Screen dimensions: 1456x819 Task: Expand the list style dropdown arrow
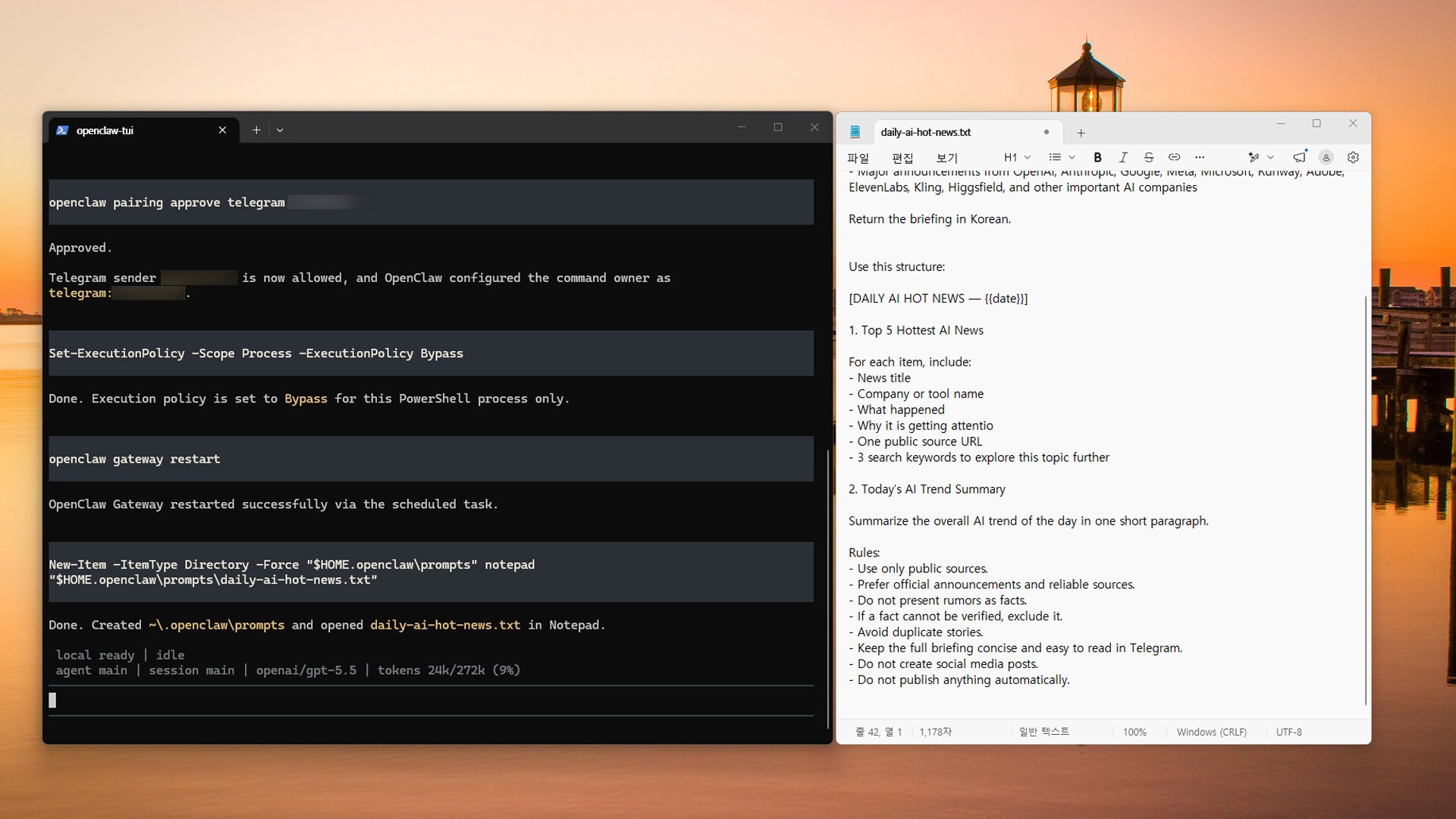(1072, 157)
